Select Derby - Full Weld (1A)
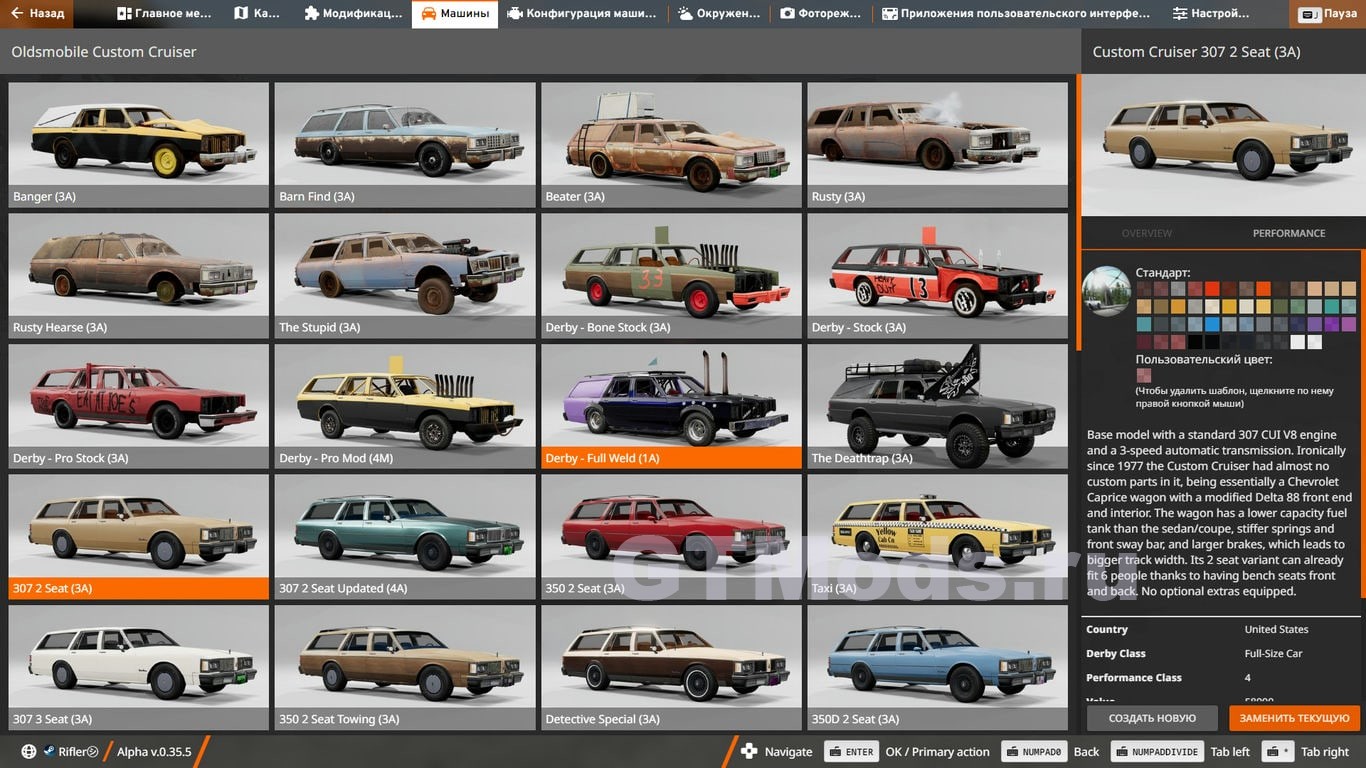 [x=671, y=407]
